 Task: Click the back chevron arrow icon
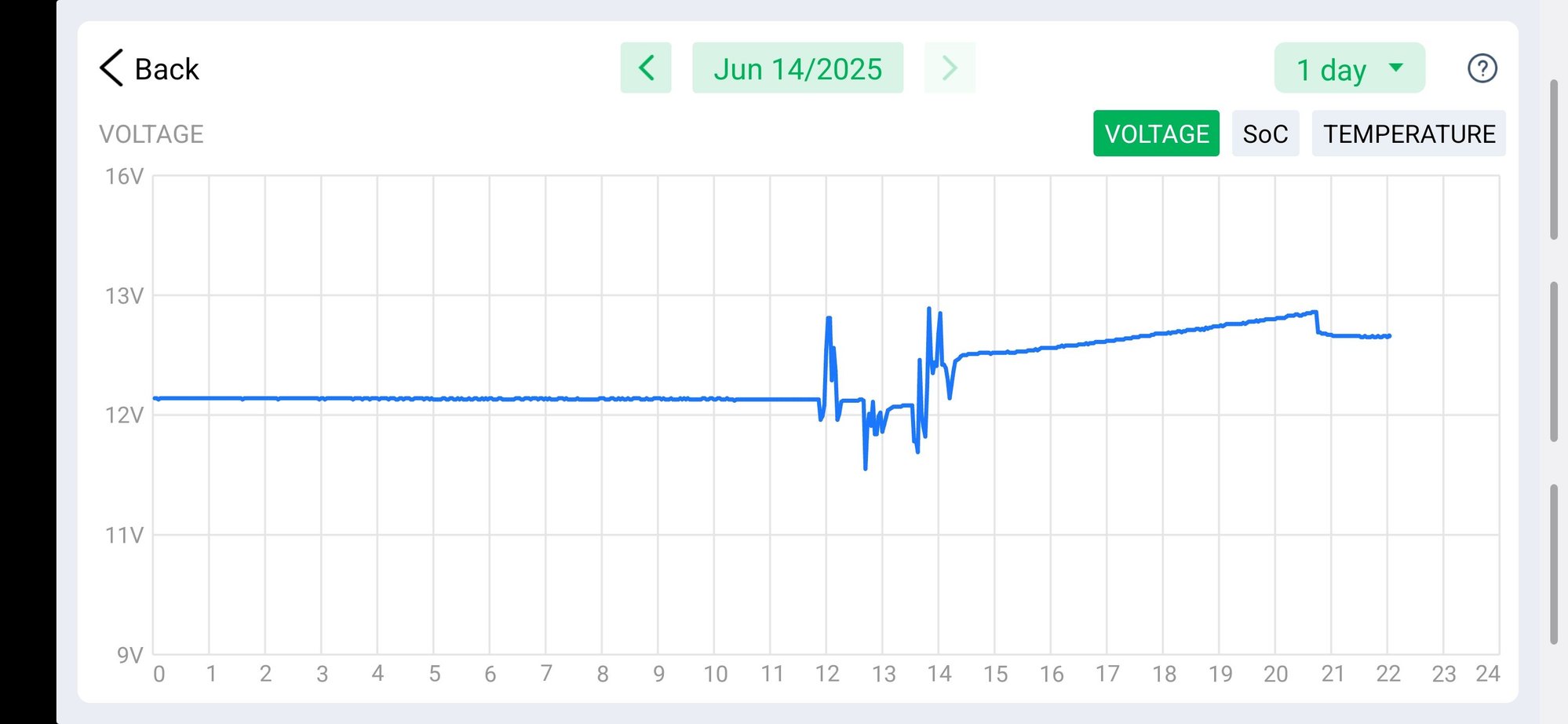point(111,68)
